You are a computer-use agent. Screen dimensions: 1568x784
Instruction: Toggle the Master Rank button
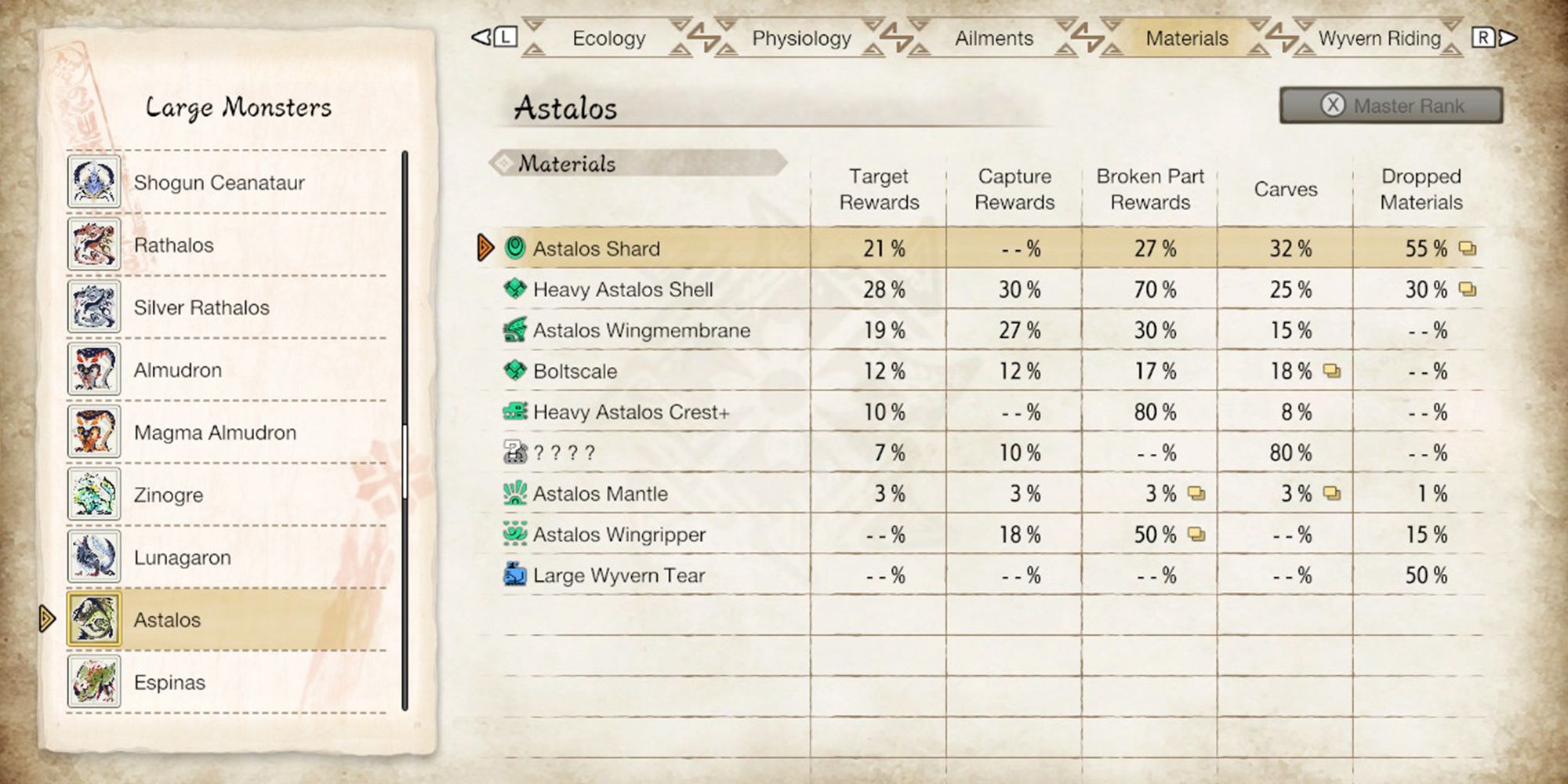coord(1392,105)
